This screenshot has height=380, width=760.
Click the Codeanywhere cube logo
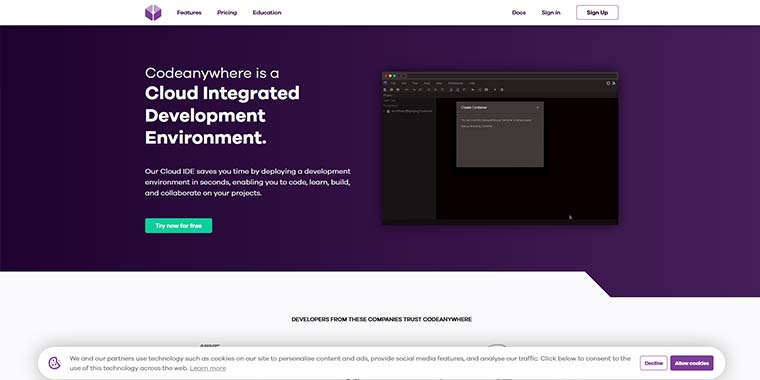tap(153, 13)
